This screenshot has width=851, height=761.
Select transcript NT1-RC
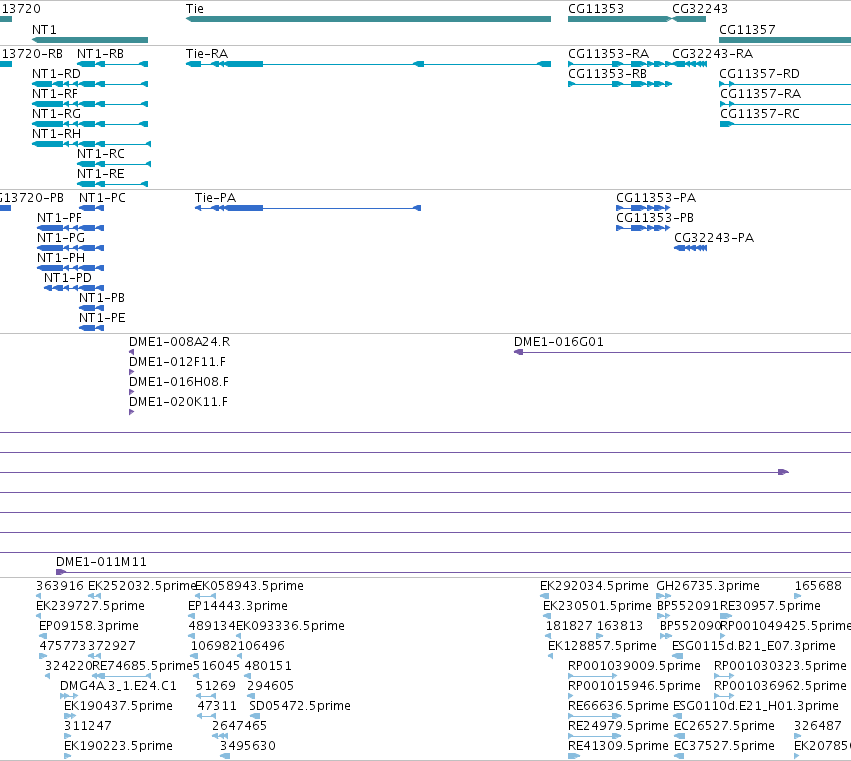(114, 164)
